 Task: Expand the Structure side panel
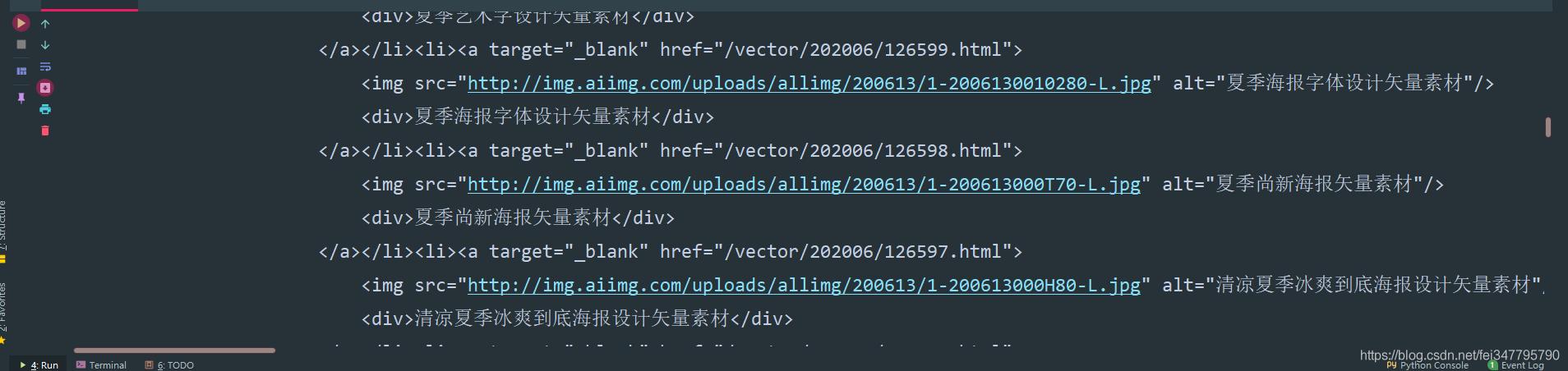pyautogui.click(x=3, y=231)
